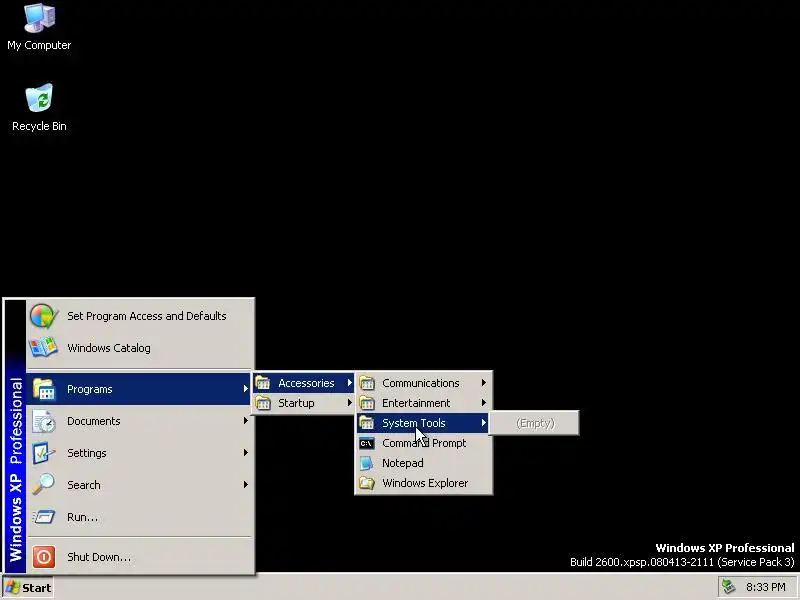Click the Run icon in Start menu
Screen dimensions: 800x600
pos(44,517)
